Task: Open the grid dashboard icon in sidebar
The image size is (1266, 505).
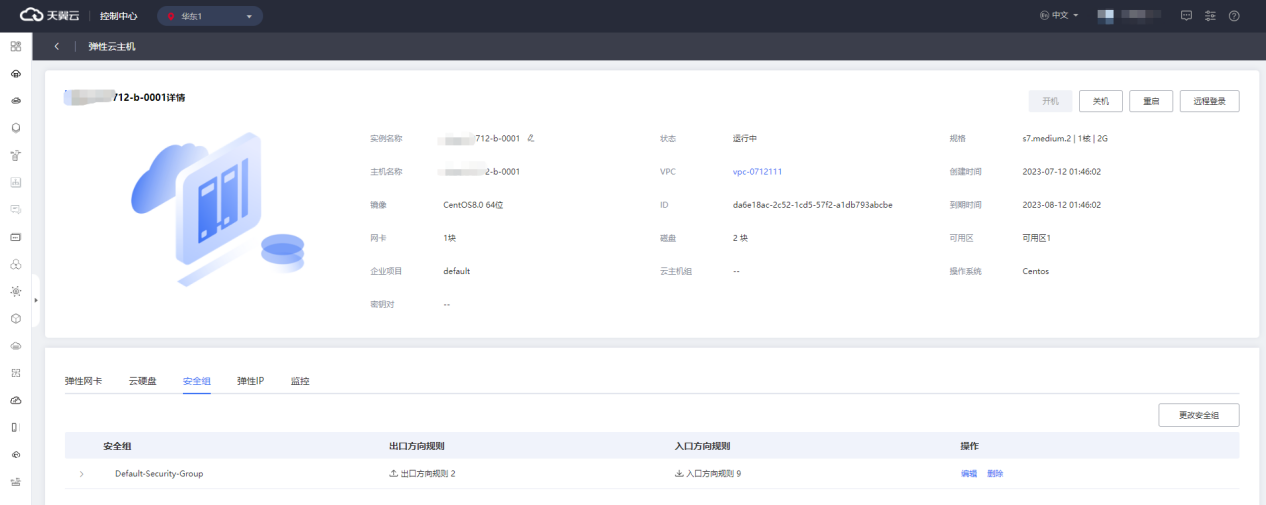Action: (x=15, y=47)
